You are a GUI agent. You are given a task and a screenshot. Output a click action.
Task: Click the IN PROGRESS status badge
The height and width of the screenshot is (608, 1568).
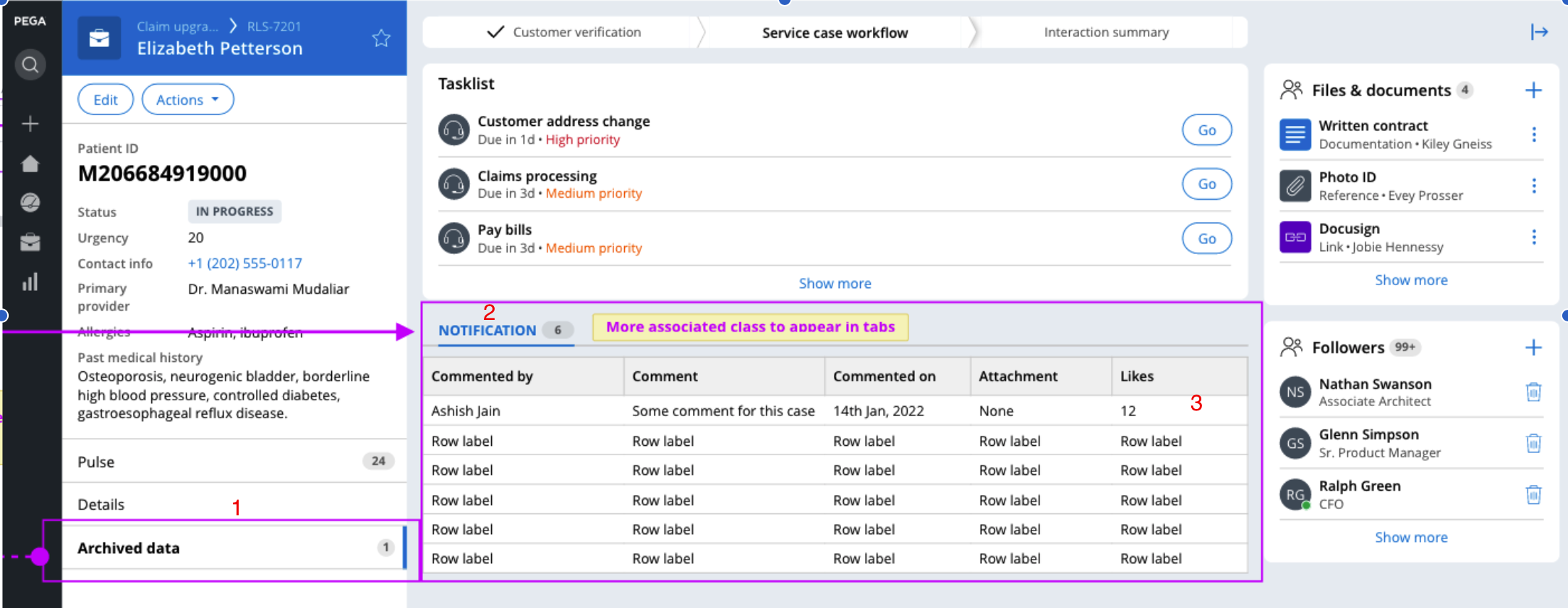(x=234, y=211)
